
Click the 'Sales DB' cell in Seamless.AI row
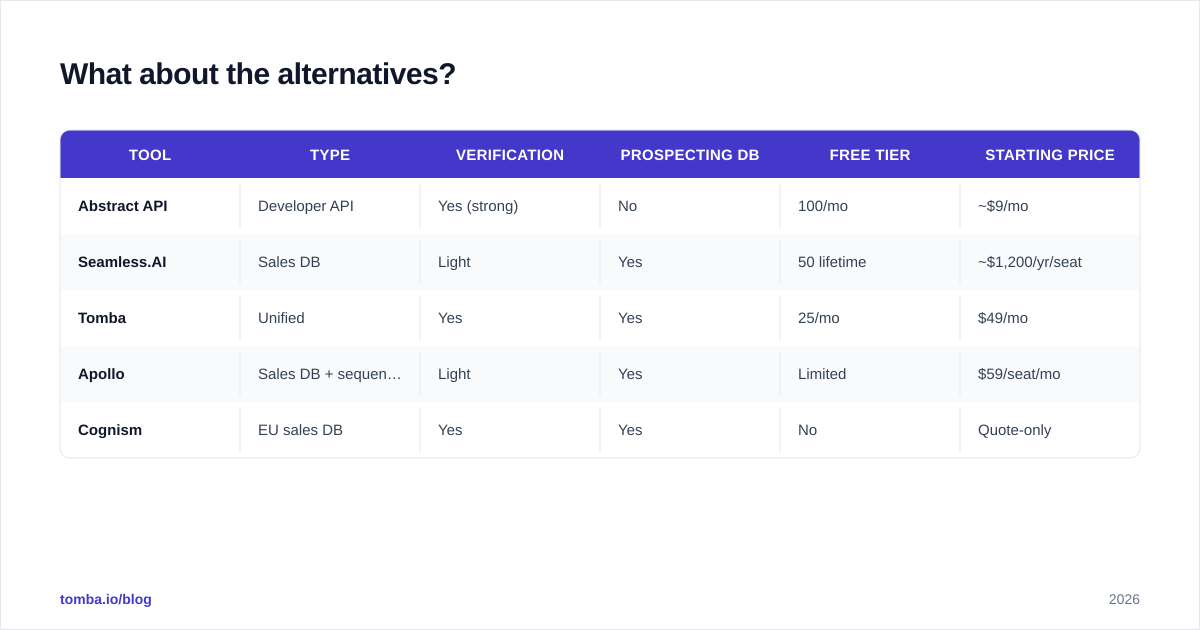click(x=330, y=262)
